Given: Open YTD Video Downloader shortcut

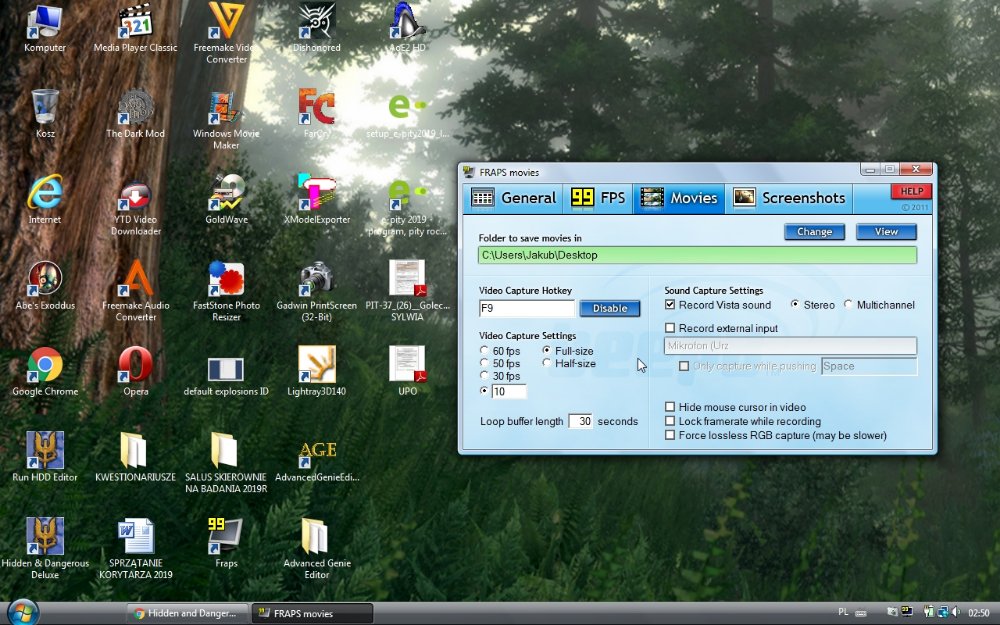Looking at the screenshot, I should (135, 194).
